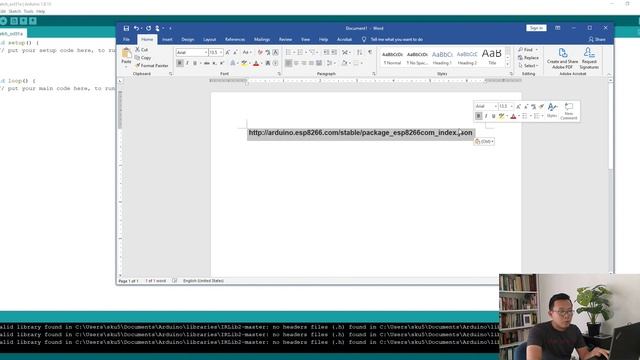
Task: Open Paragraph dialog launcher
Action: point(373,74)
